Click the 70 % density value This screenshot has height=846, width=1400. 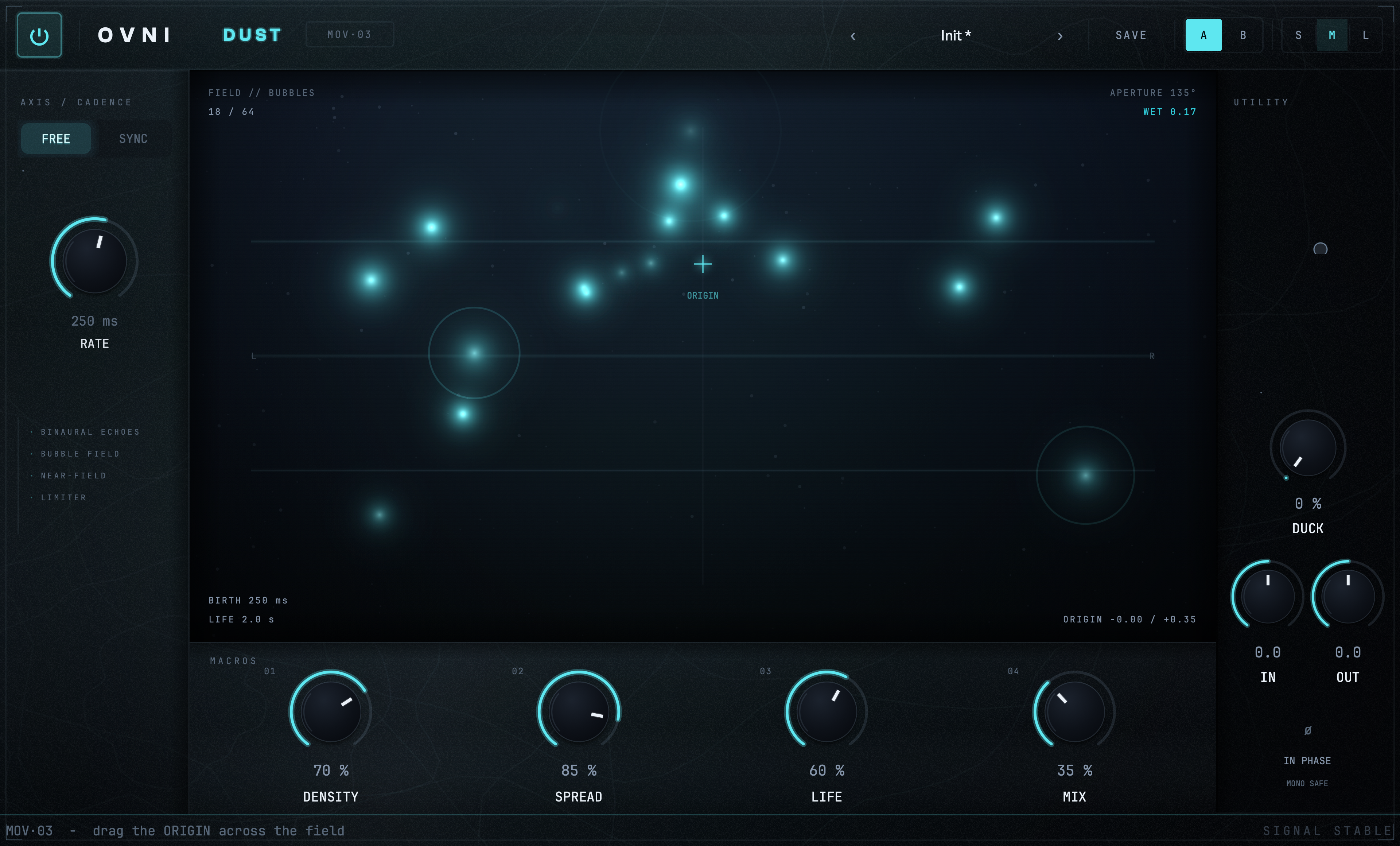tap(331, 771)
